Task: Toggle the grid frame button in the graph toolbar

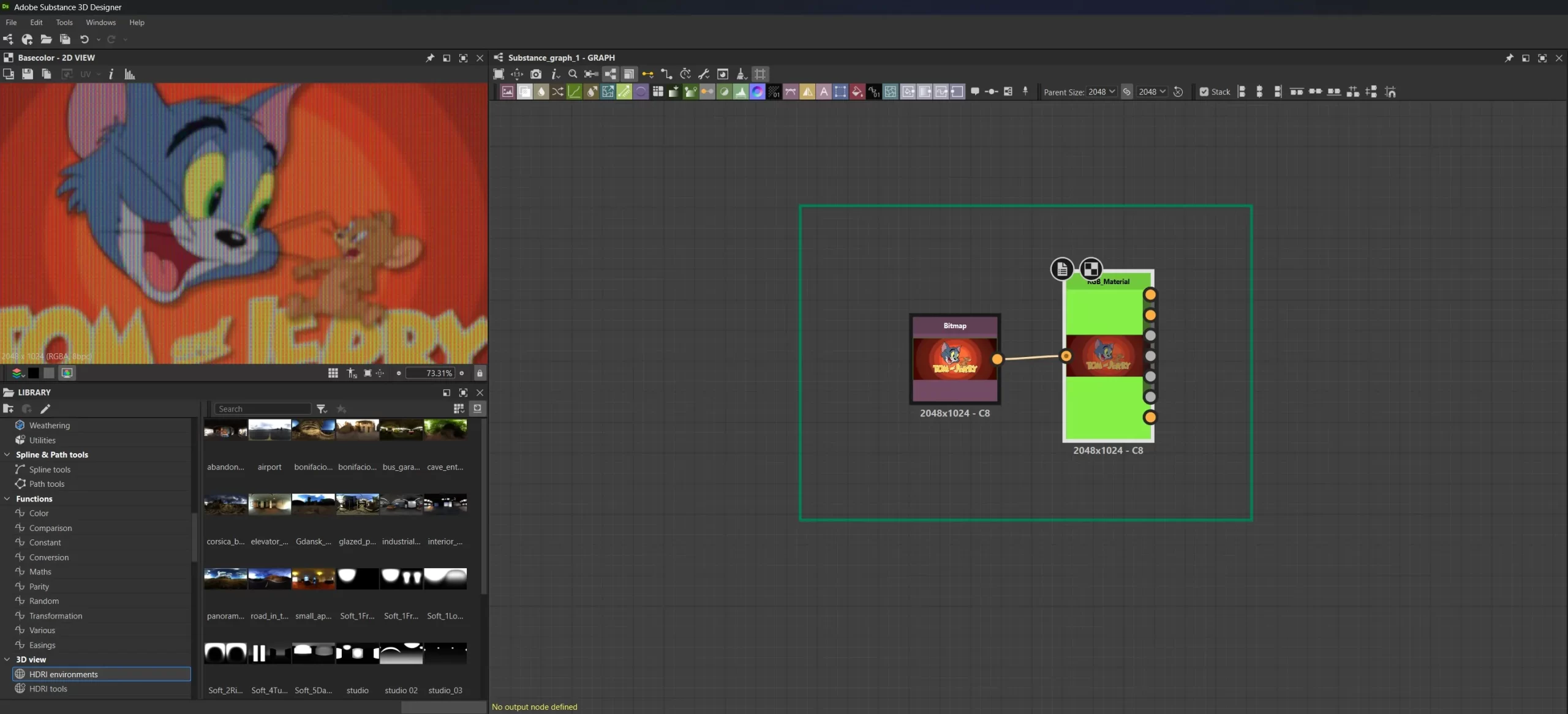Action: click(760, 74)
